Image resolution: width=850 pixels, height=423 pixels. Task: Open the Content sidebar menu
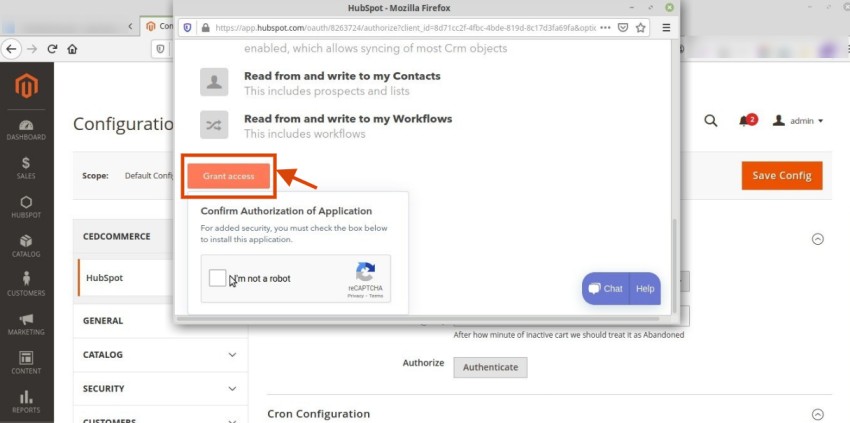26,363
